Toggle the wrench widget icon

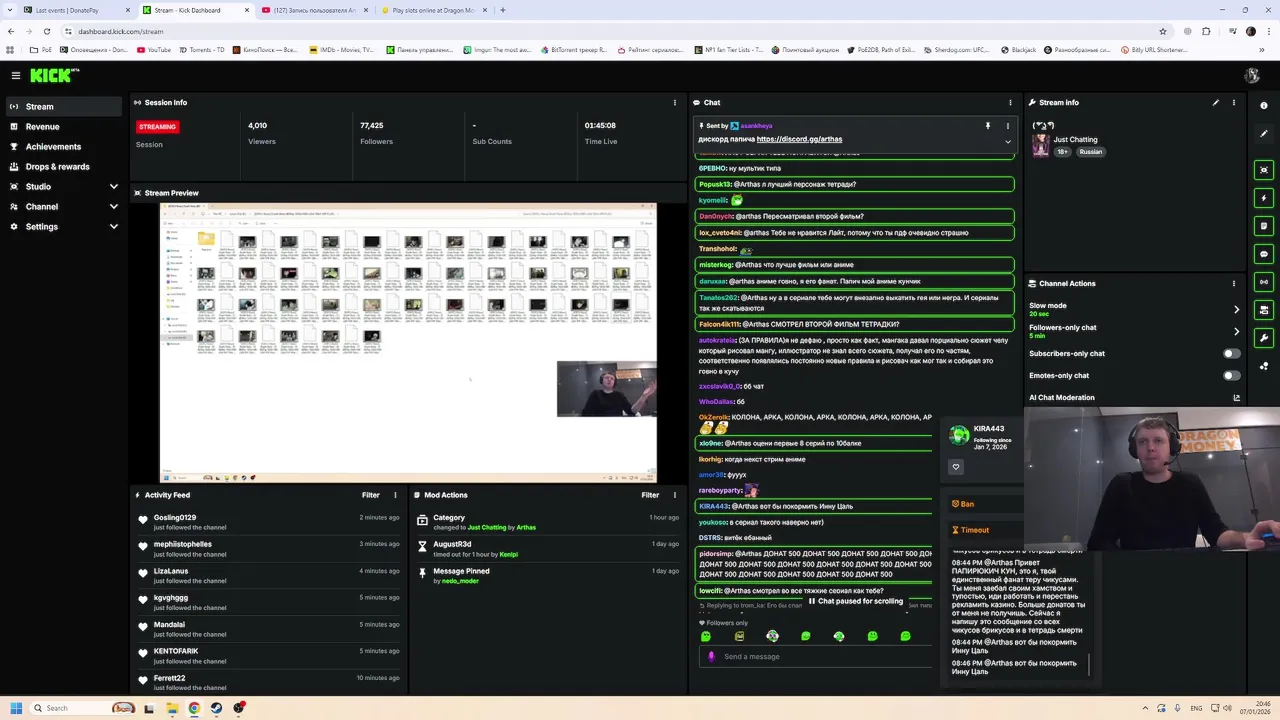(1264, 338)
